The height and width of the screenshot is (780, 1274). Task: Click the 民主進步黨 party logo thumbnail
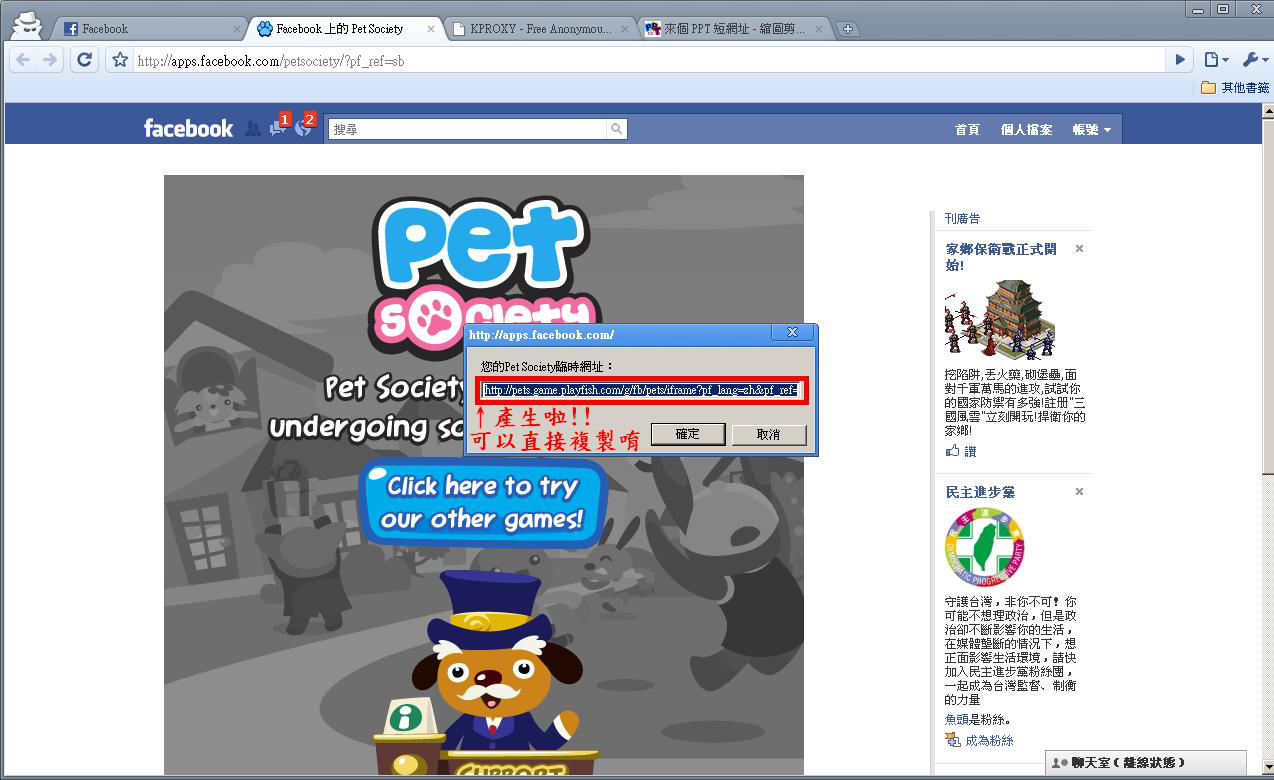[985, 548]
